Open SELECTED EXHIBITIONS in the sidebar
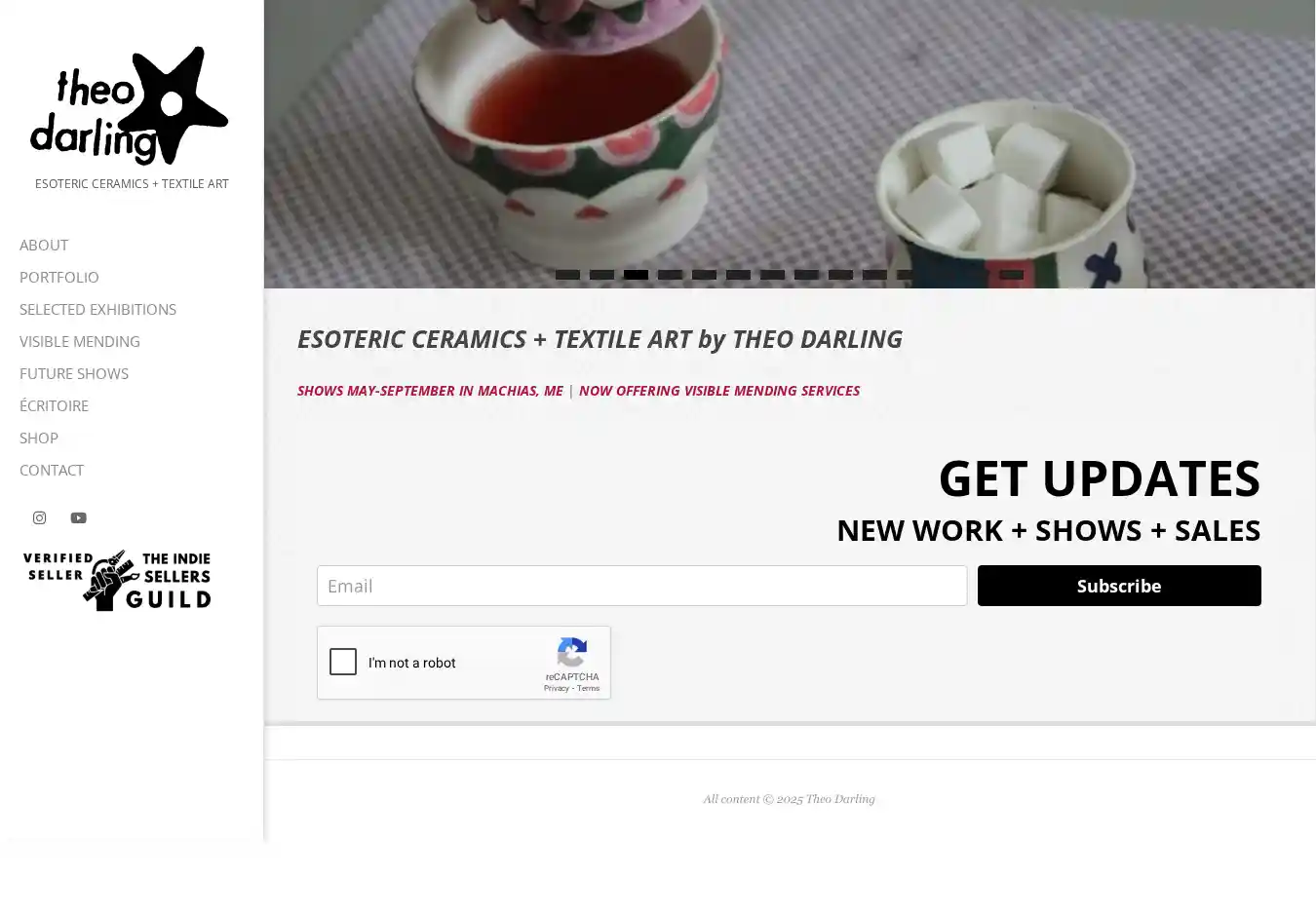The image size is (1316, 916). tap(97, 309)
